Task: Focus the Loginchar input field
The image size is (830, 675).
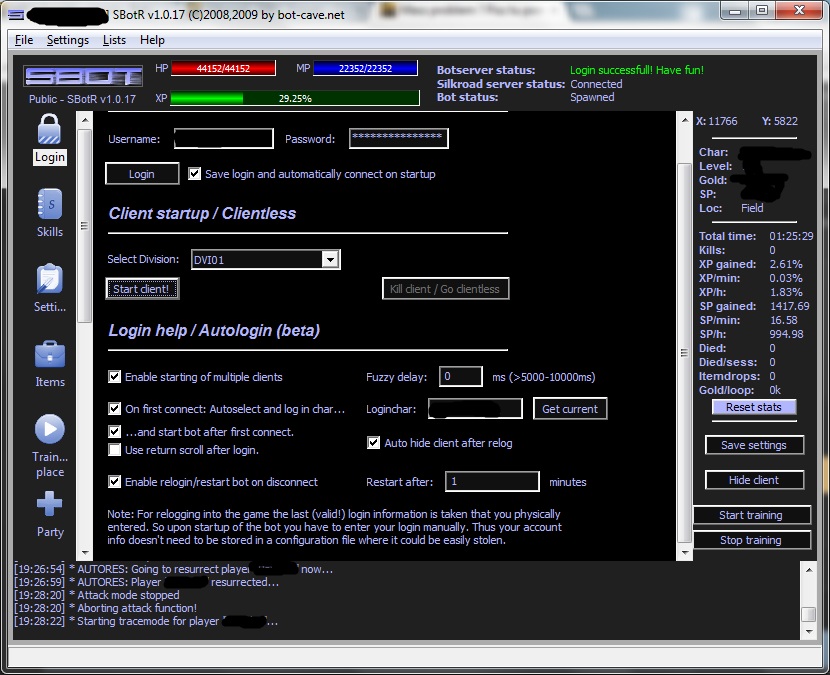Action: pos(475,409)
